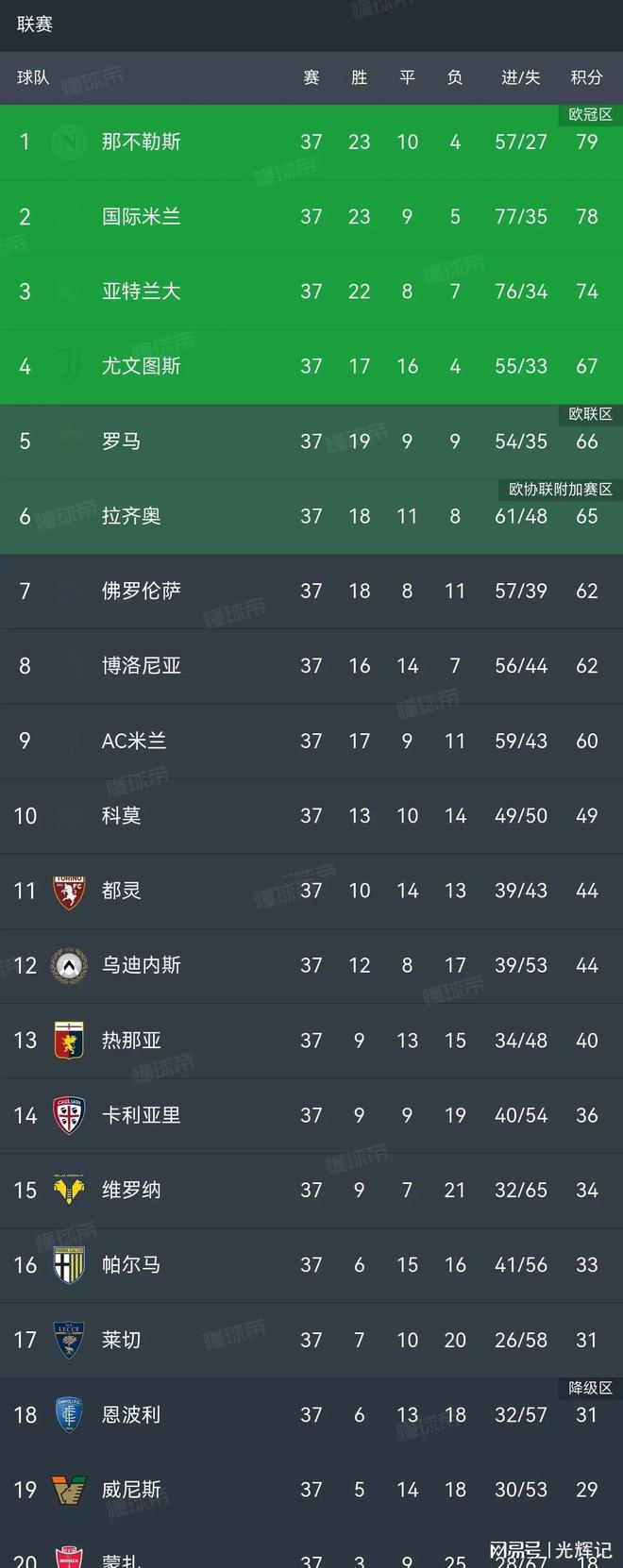Click the Torino club crest icon
Screen dimensions: 623x1568
pyautogui.click(x=69, y=891)
